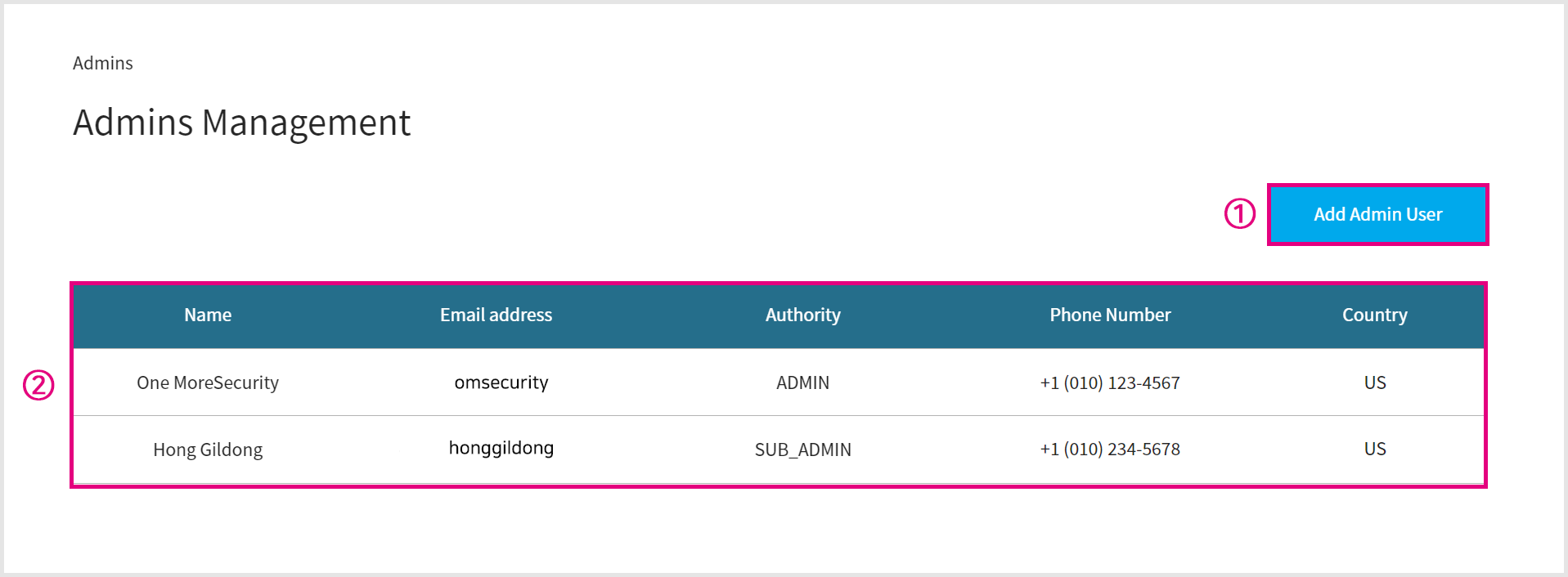Select the Hong Gildong name cell

click(208, 450)
